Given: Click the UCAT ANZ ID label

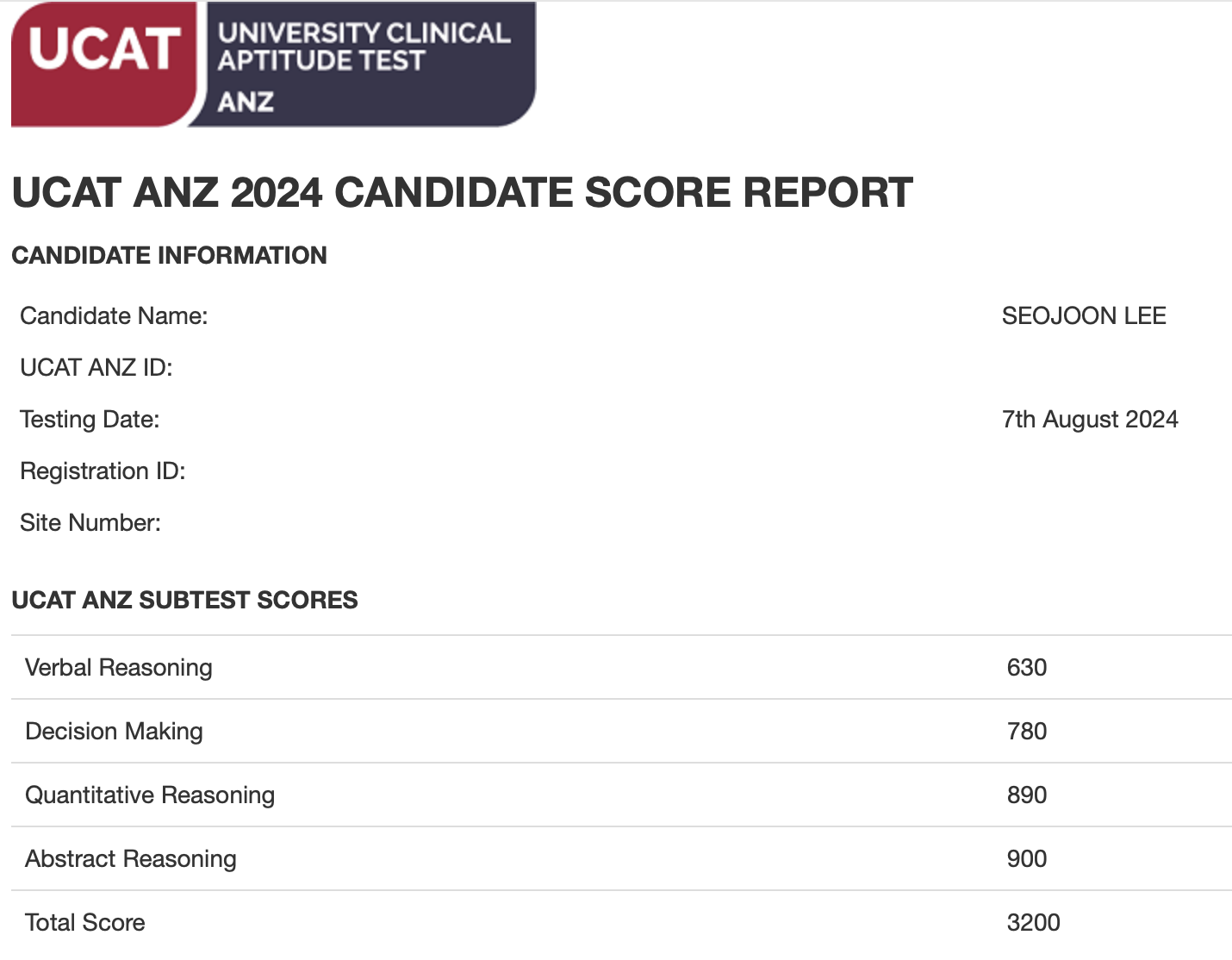Looking at the screenshot, I should [x=96, y=368].
